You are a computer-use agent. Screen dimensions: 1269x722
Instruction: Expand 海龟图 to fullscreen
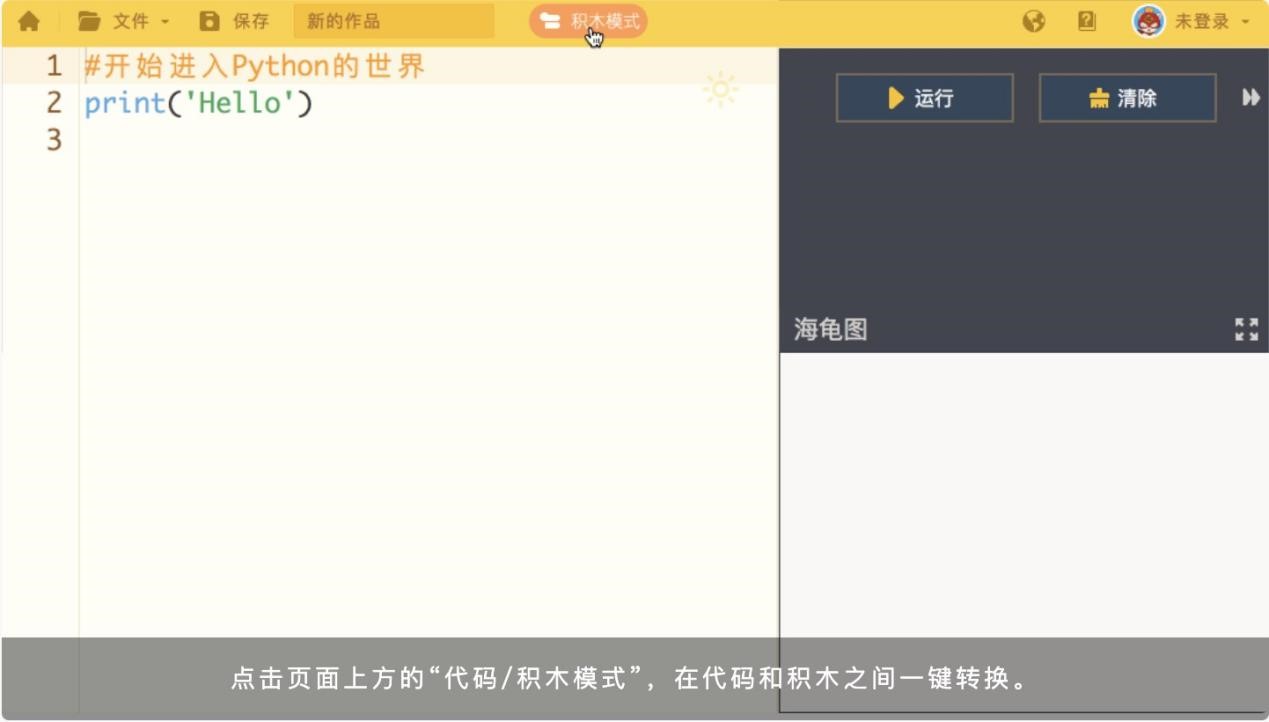pos(1246,329)
